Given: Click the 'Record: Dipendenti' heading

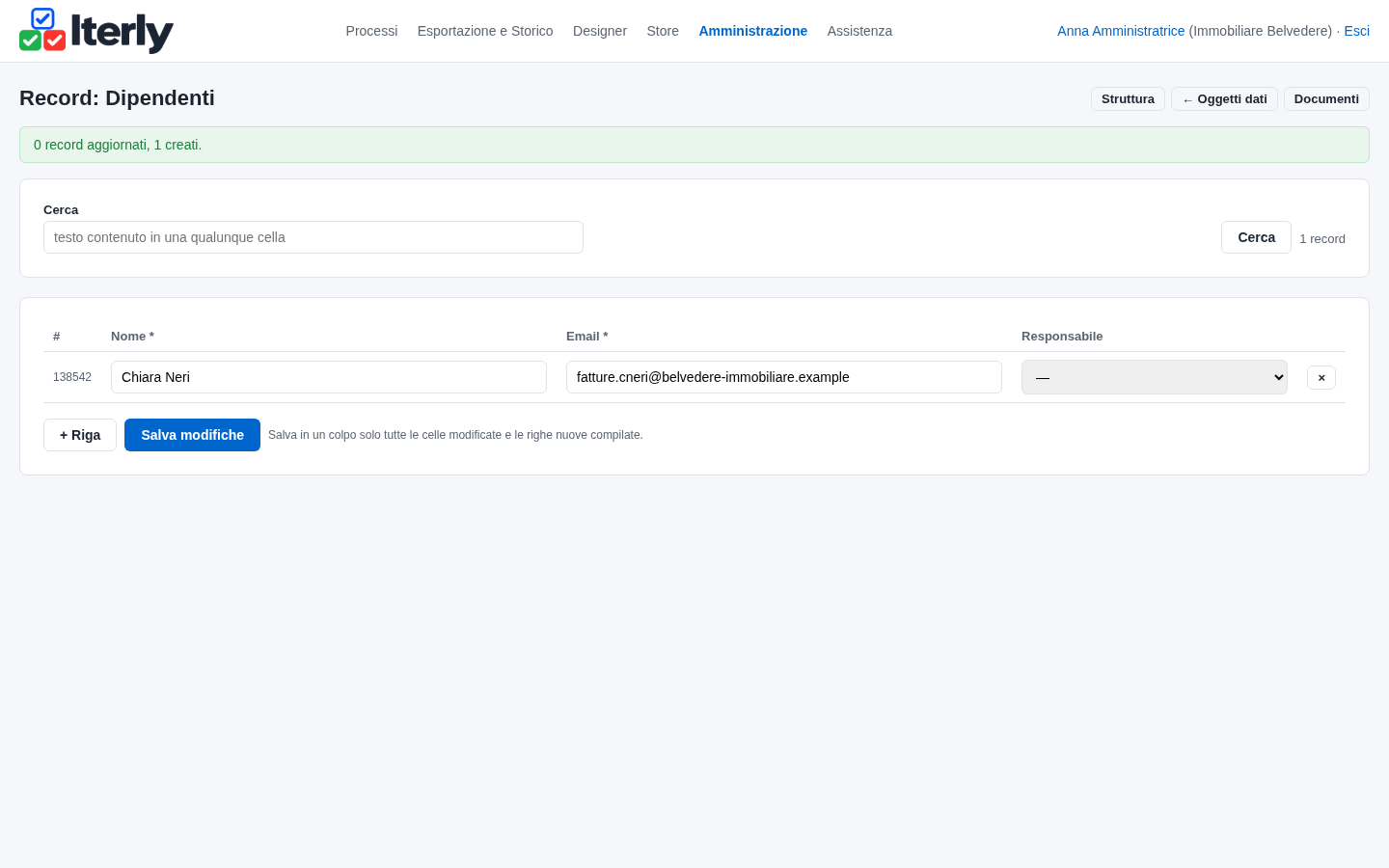Looking at the screenshot, I should click(117, 98).
